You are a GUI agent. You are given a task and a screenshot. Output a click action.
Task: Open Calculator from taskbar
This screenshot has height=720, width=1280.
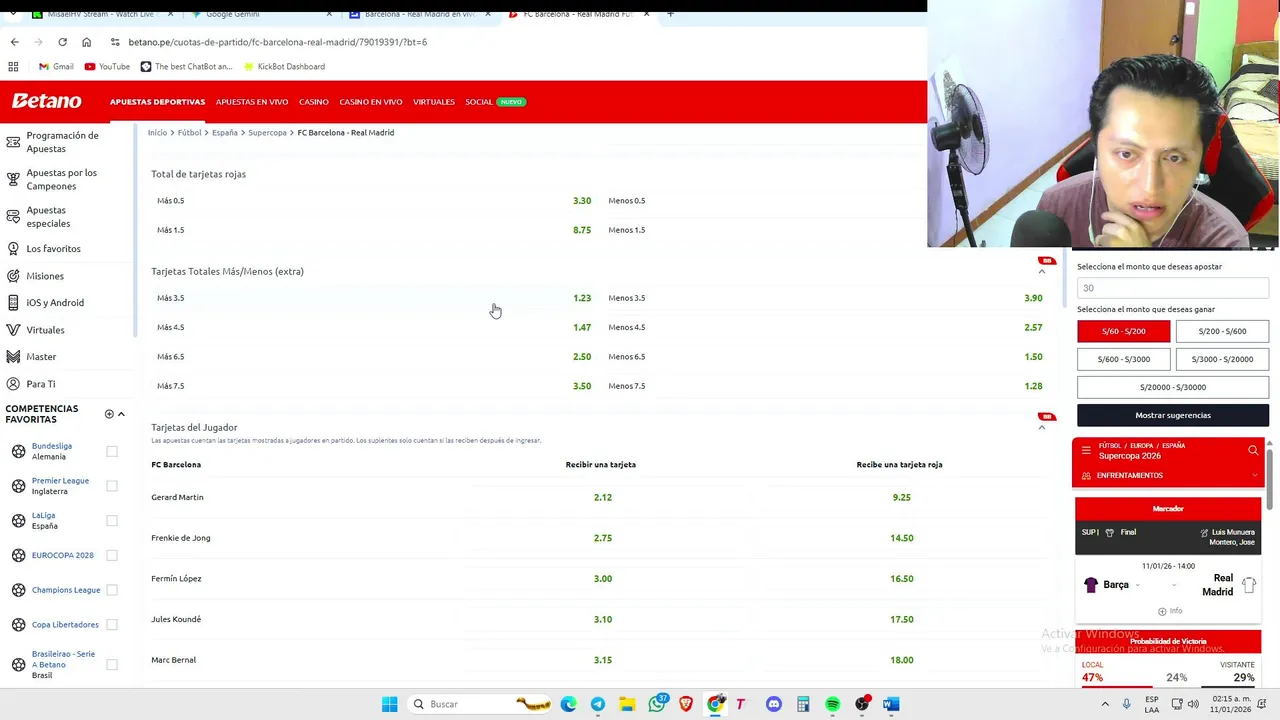tap(802, 704)
